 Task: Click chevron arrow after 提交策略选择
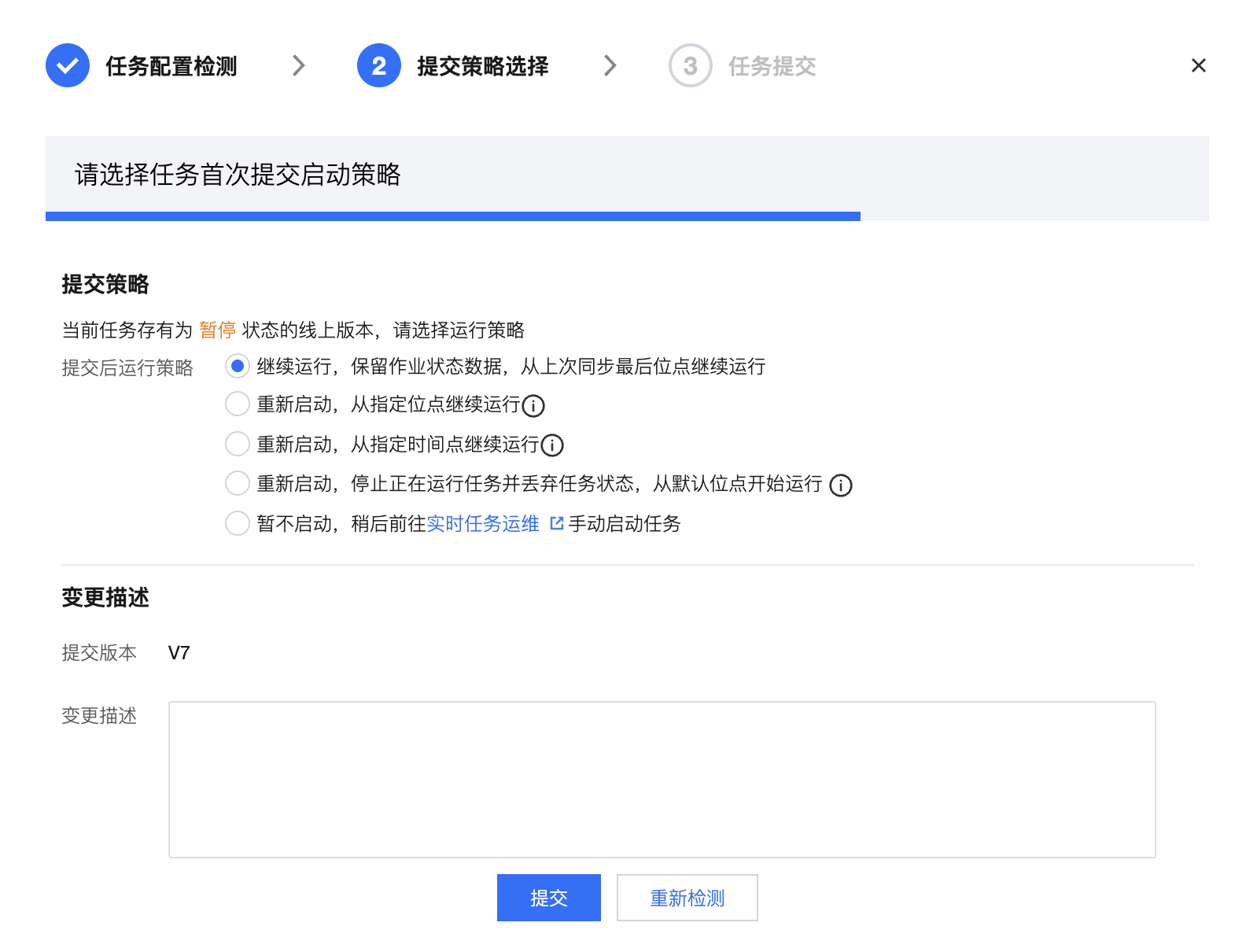tap(610, 65)
